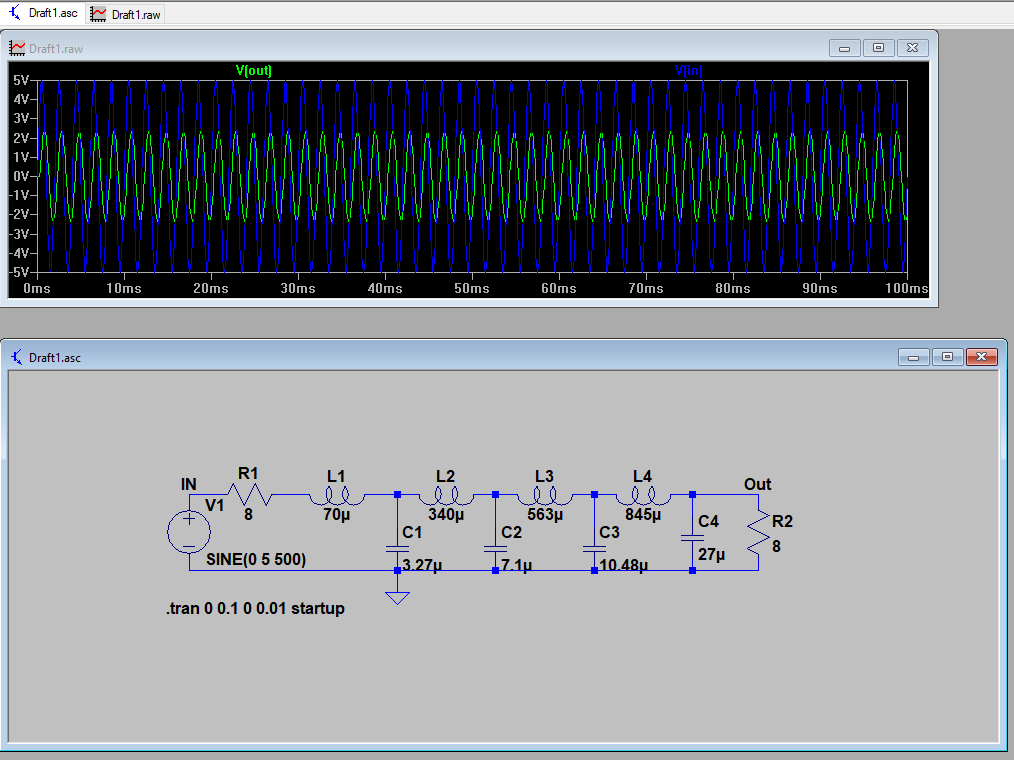This screenshot has height=760, width=1014.
Task: Select voltage source V1 symbol
Action: point(189,532)
